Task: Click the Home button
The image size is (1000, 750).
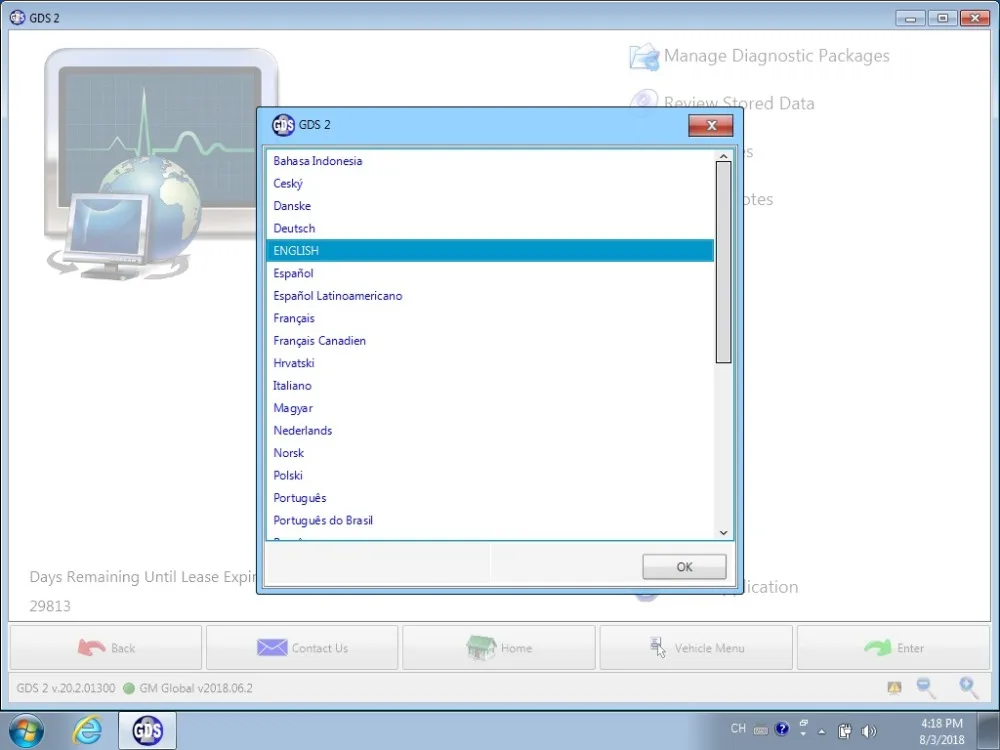Action: pyautogui.click(x=499, y=648)
